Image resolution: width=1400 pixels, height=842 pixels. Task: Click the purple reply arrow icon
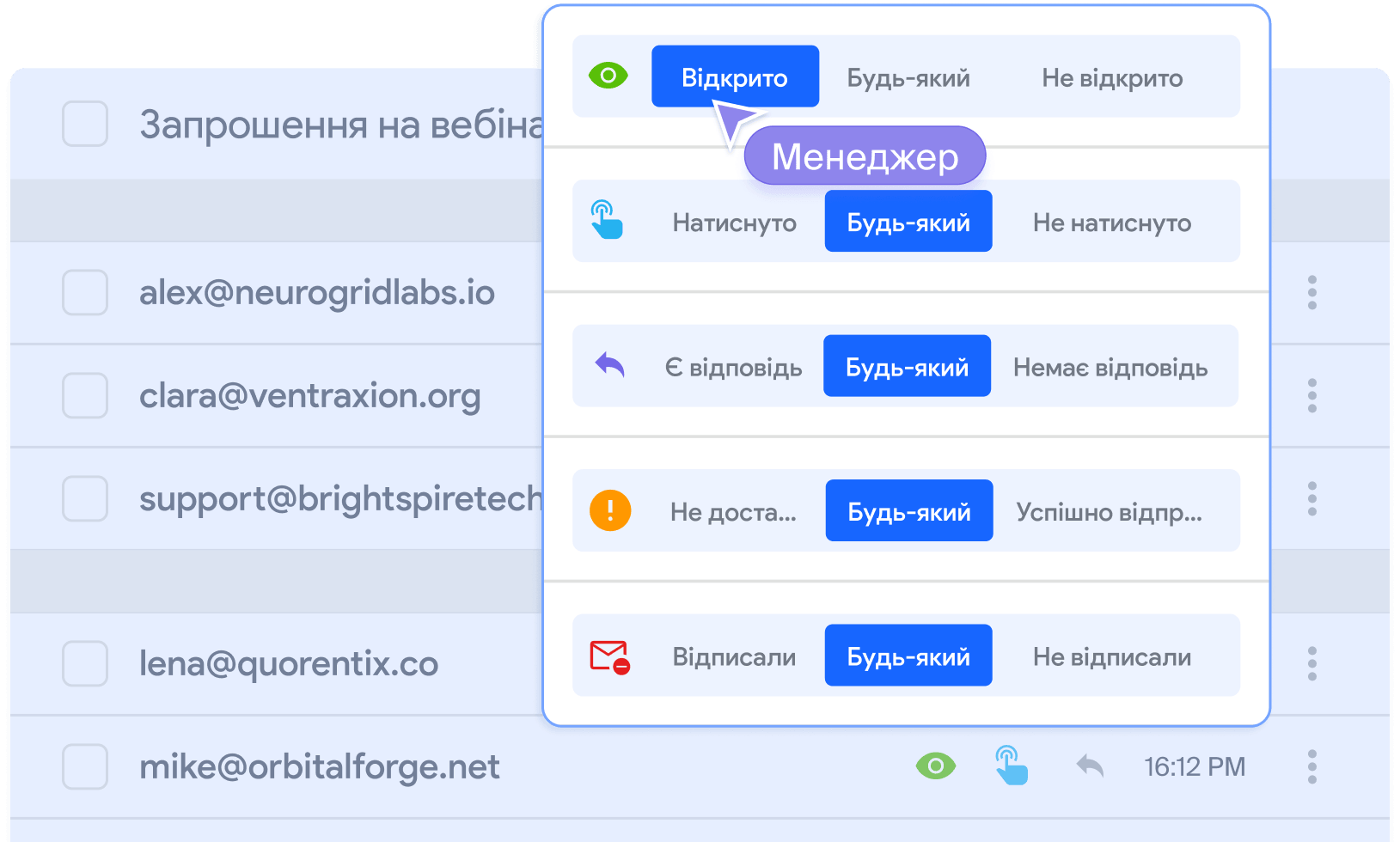[x=609, y=365]
